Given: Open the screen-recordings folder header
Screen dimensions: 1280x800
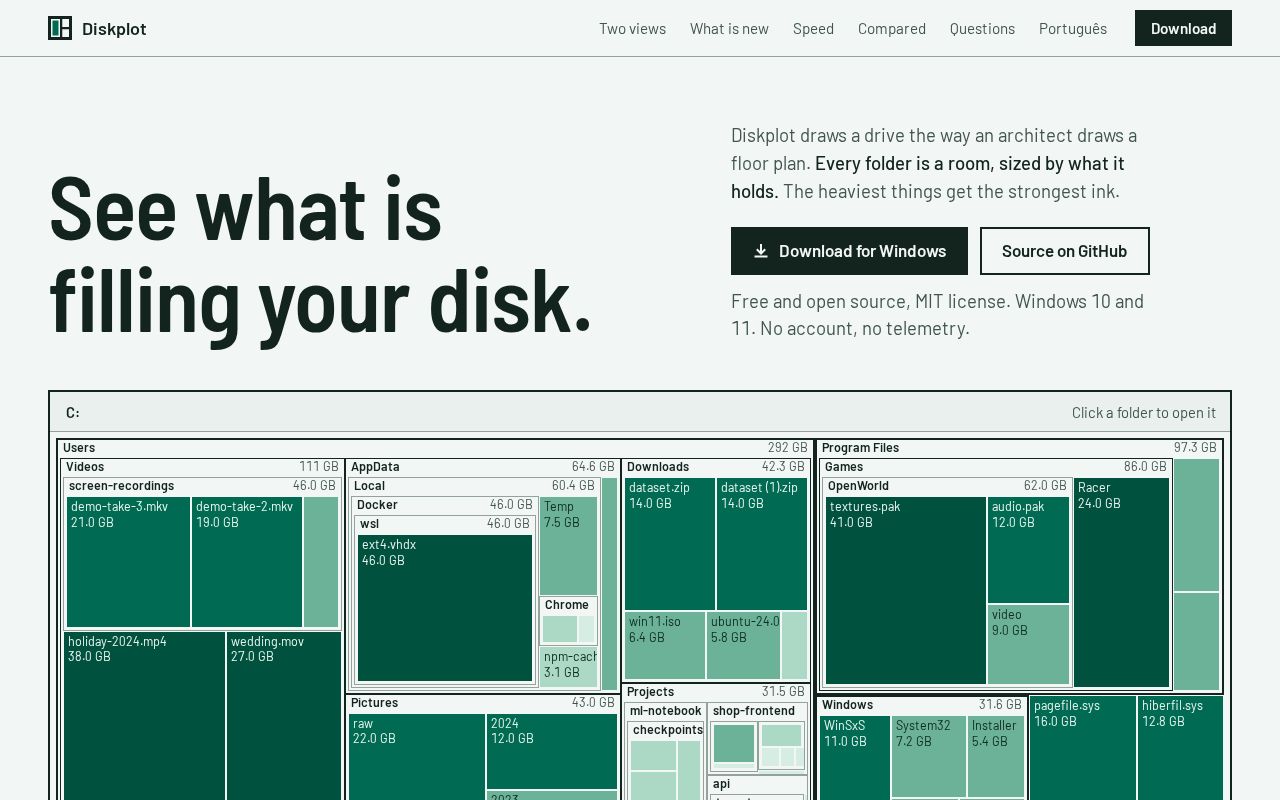Looking at the screenshot, I should pos(202,486).
